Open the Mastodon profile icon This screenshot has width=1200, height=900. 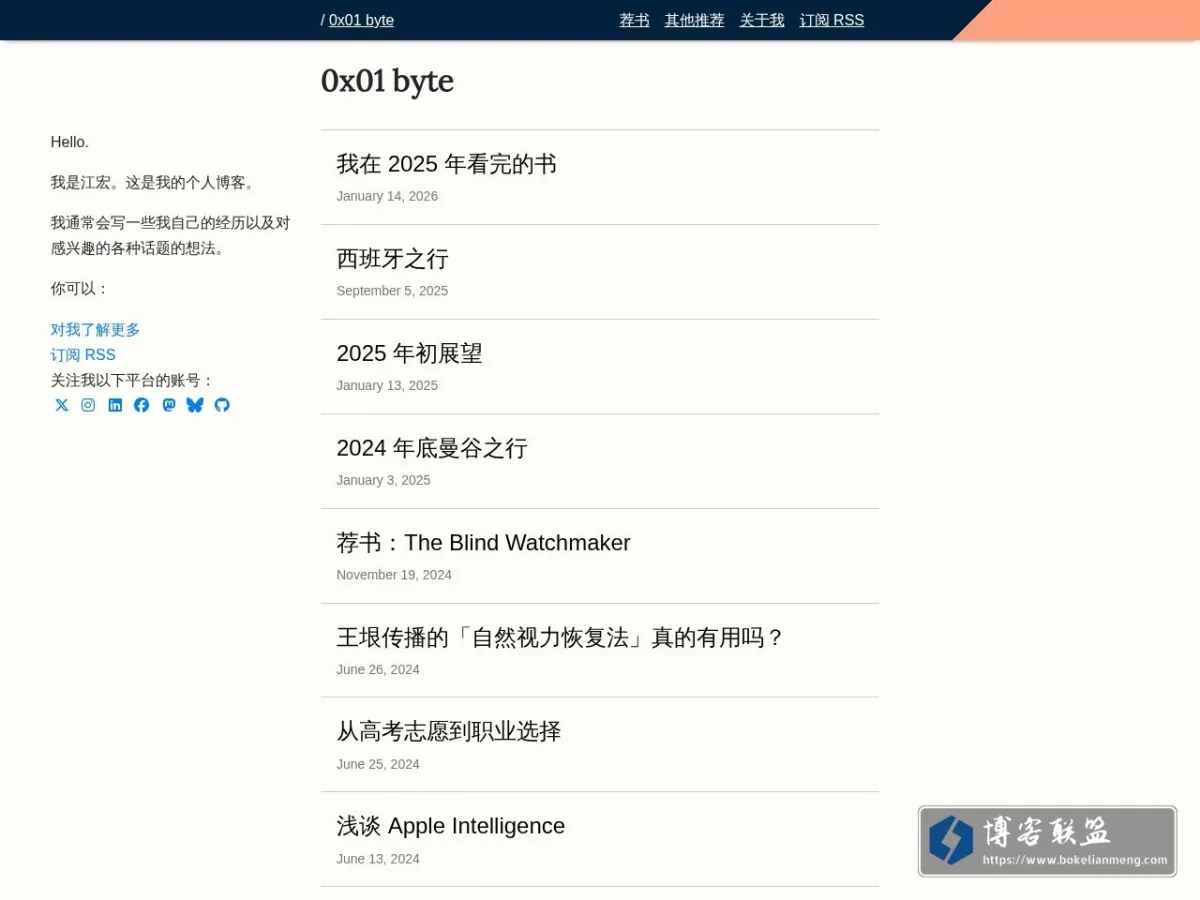169,405
